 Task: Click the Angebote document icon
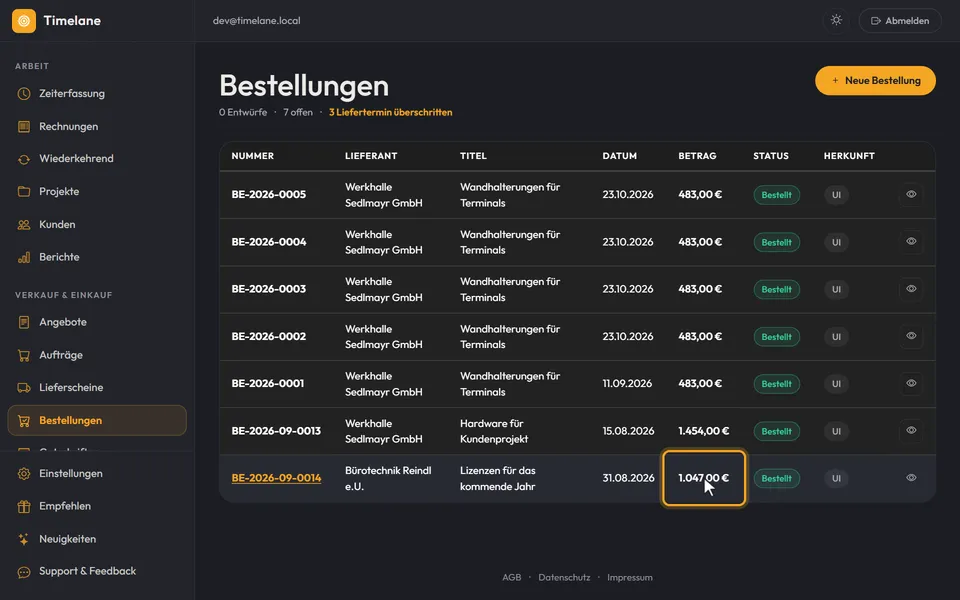tap(24, 322)
